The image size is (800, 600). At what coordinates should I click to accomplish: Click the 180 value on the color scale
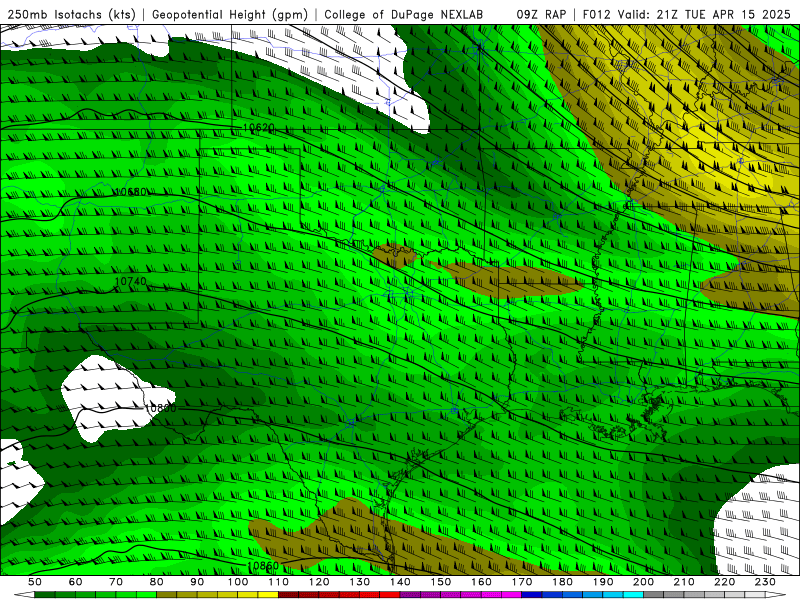(562, 582)
